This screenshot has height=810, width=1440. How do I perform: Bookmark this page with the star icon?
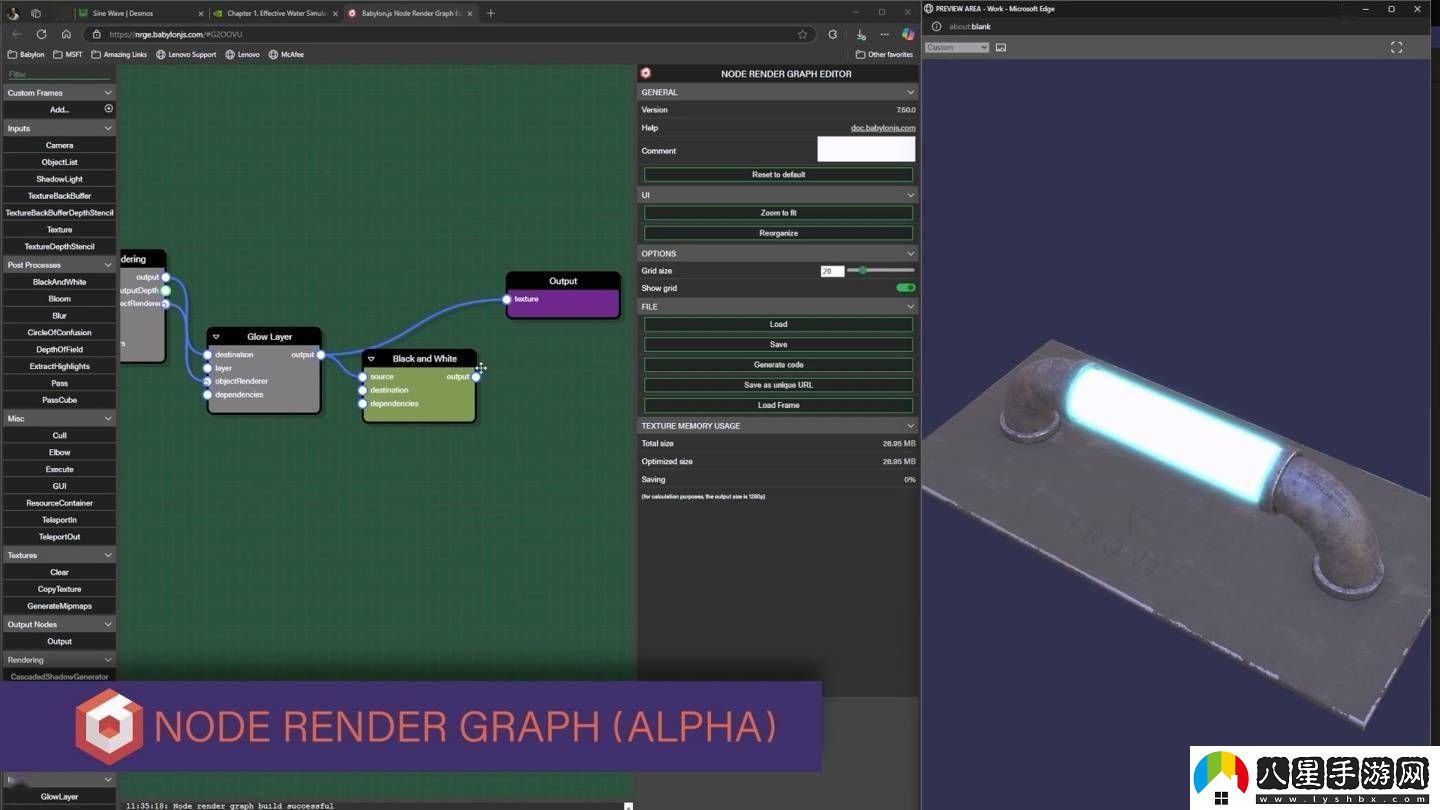[x=802, y=34]
